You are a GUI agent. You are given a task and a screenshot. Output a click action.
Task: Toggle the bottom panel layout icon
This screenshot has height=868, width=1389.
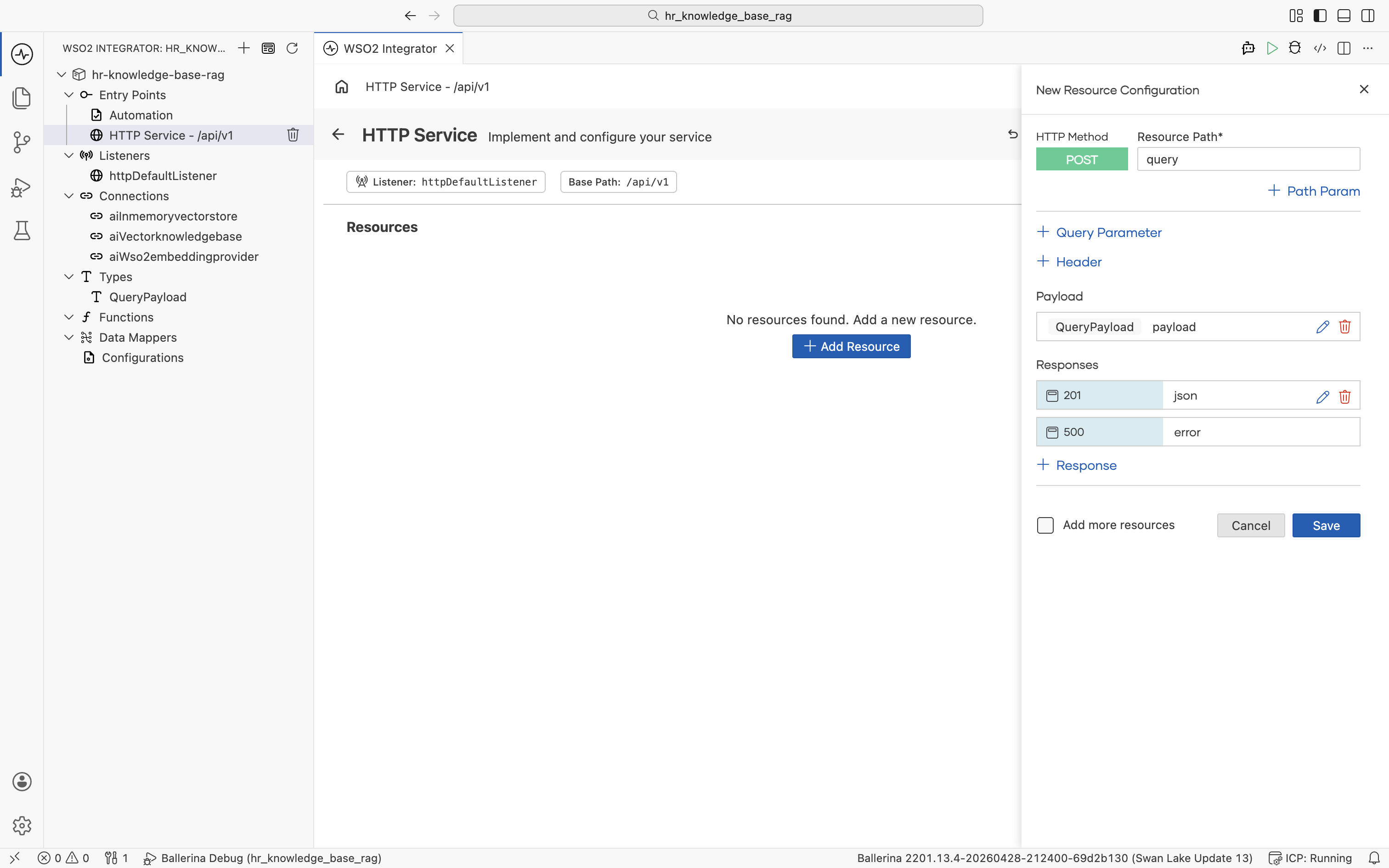(x=1344, y=16)
